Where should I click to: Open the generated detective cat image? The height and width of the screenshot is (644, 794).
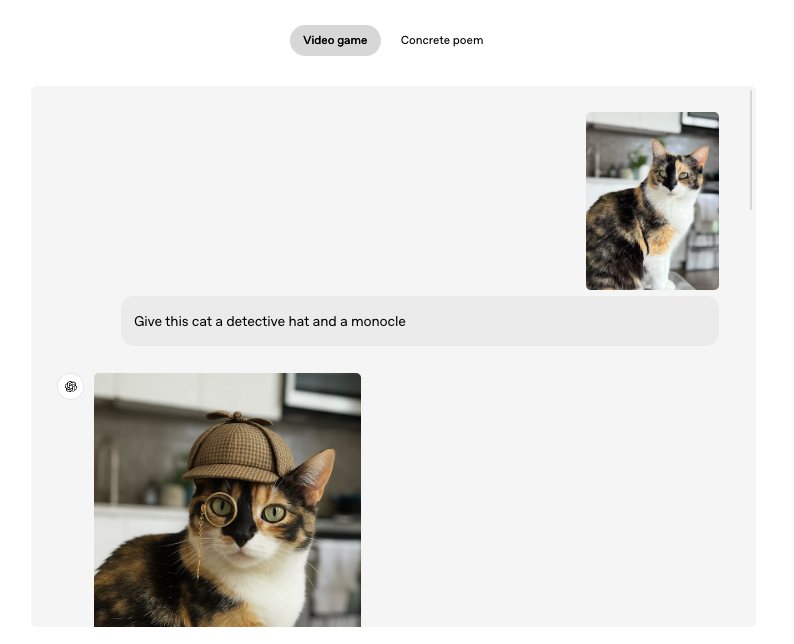(x=227, y=499)
